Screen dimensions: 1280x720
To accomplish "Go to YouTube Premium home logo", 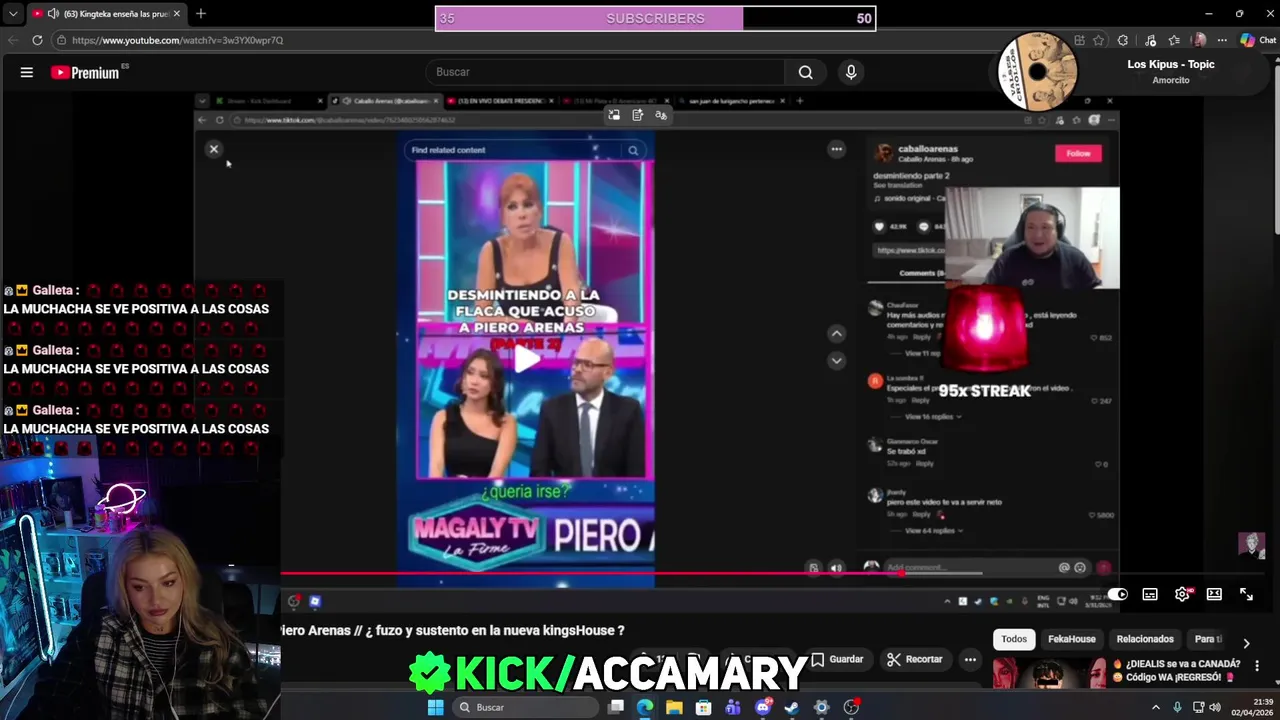I will [x=86, y=72].
